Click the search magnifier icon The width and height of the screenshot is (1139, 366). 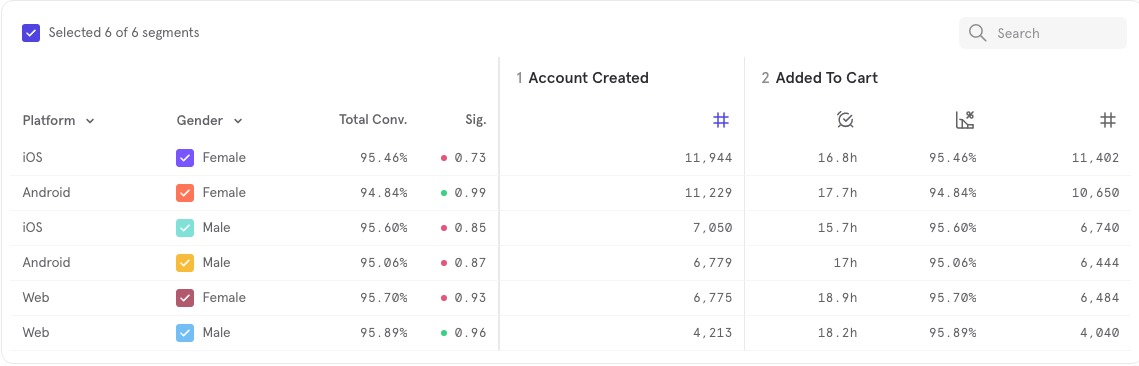pos(978,33)
